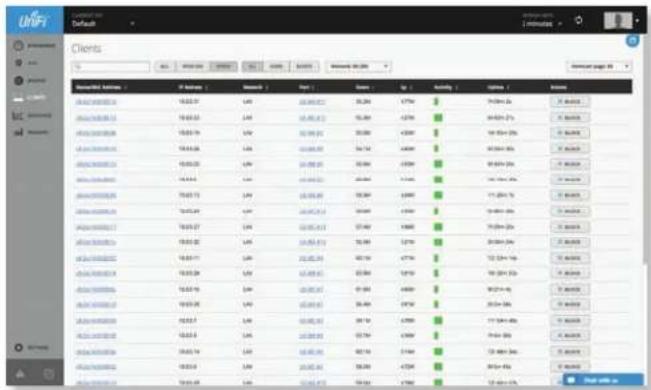Sort by Activity column header
This screenshot has width=651, height=390.
pyautogui.click(x=445, y=87)
